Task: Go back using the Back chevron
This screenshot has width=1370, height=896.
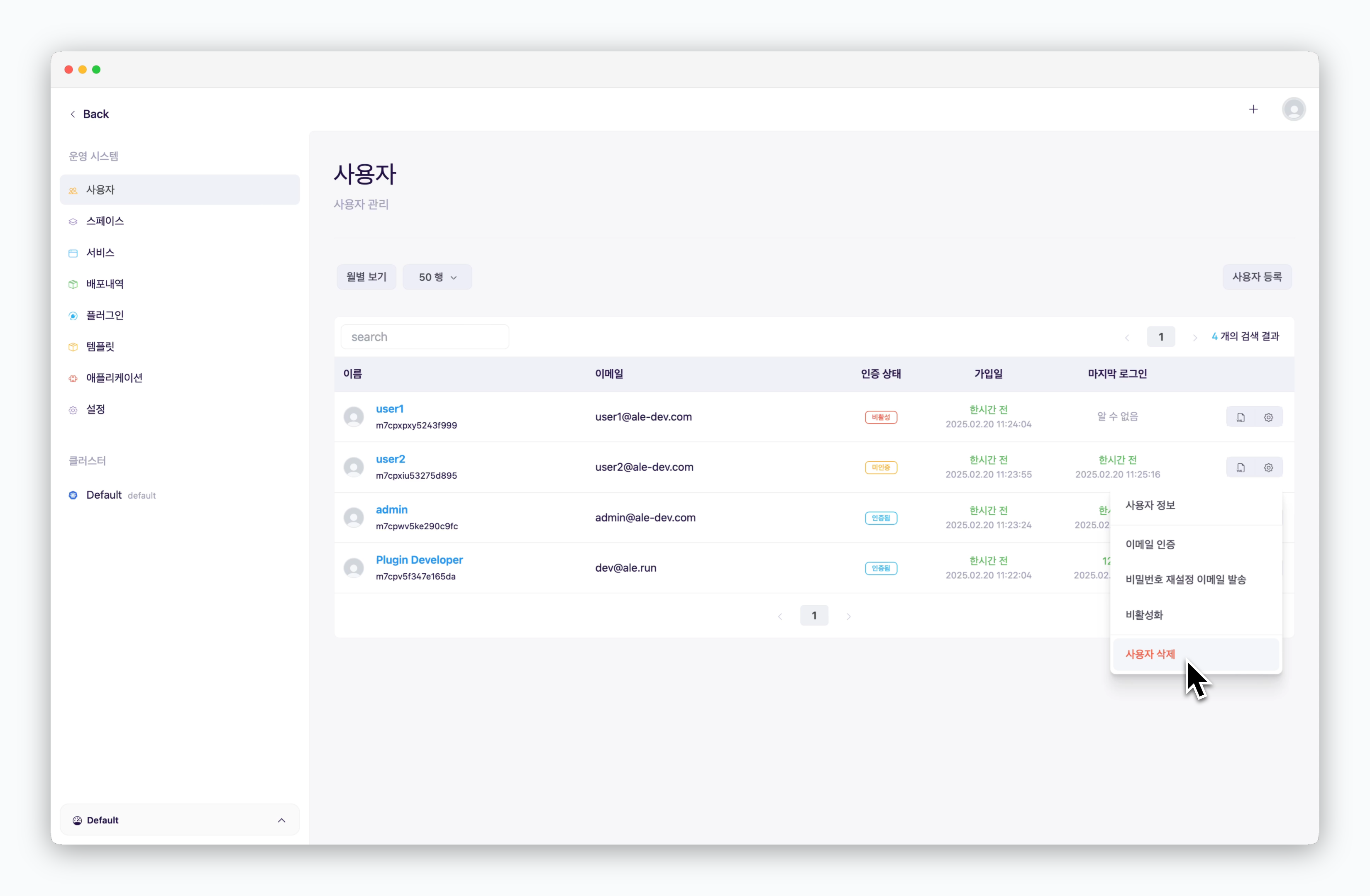Action: pyautogui.click(x=73, y=114)
